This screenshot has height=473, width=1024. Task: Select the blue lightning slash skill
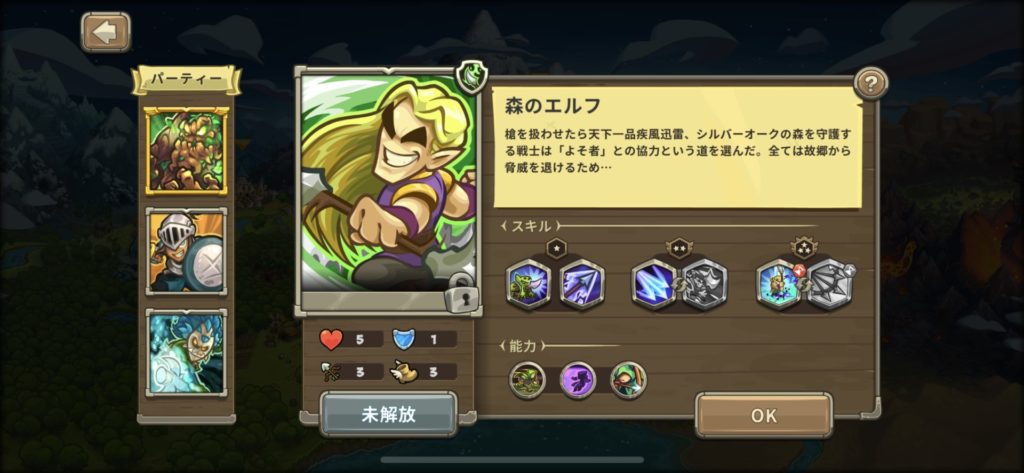tap(654, 285)
